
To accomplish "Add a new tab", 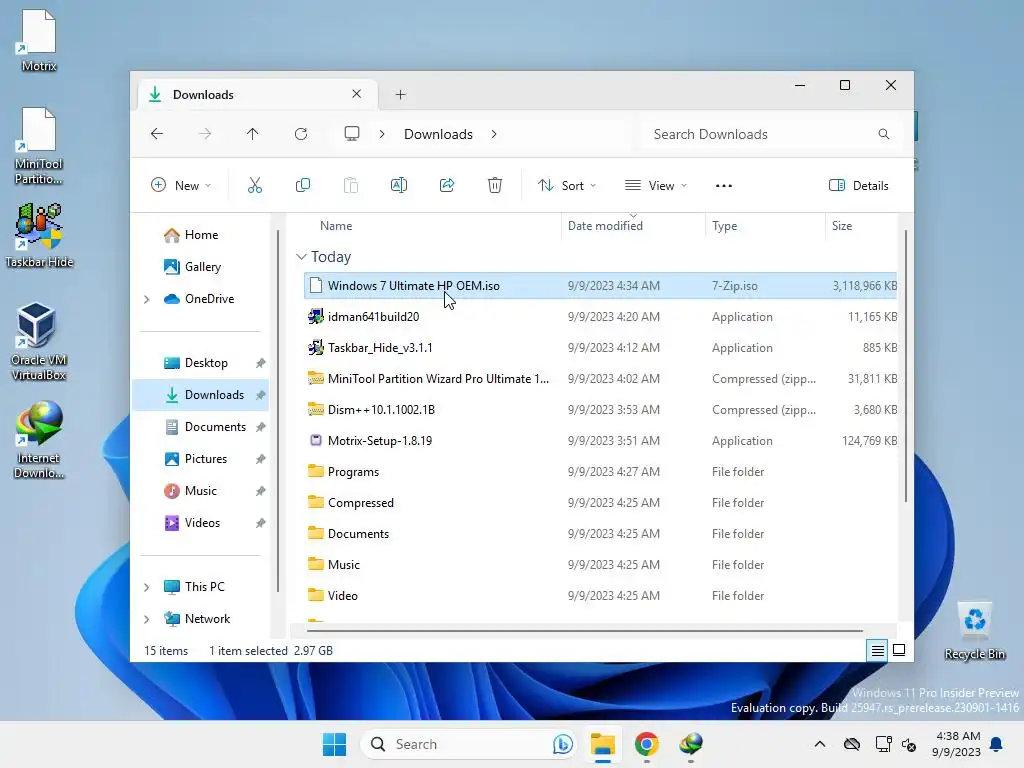I will [400, 95].
